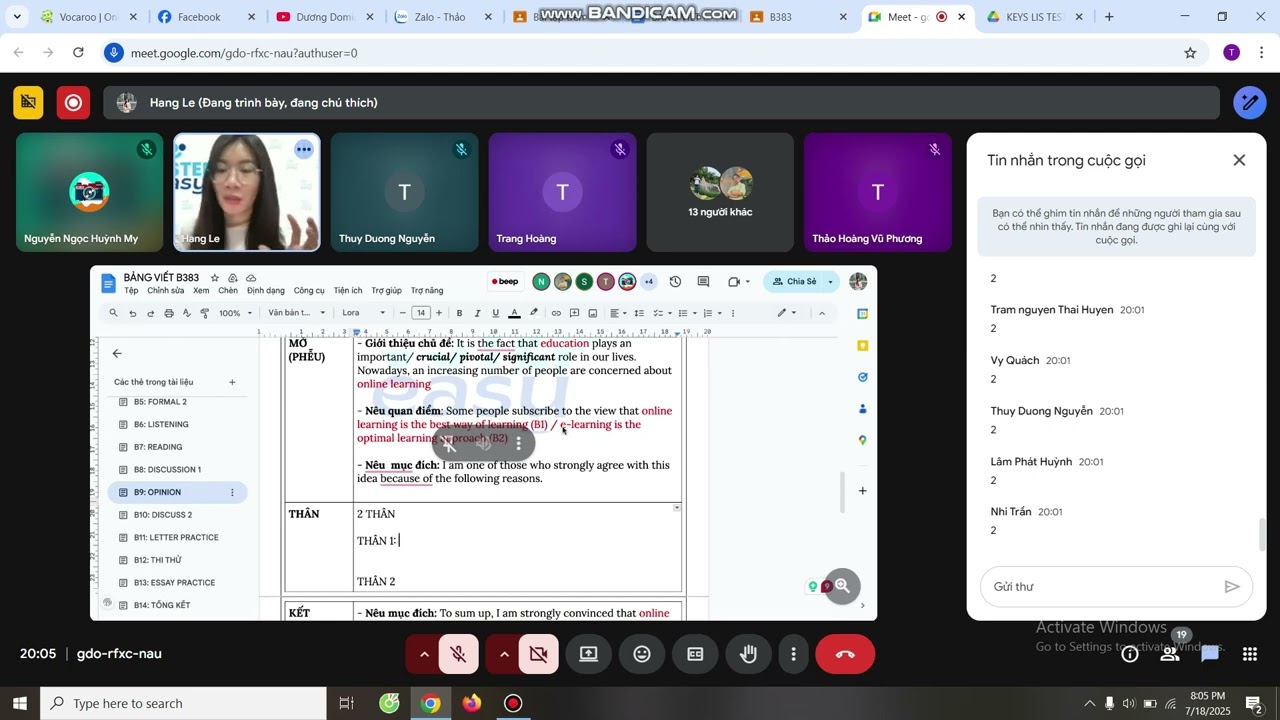Toggle italic formatting I
Image resolution: width=1280 pixels, height=720 pixels.
click(x=478, y=313)
